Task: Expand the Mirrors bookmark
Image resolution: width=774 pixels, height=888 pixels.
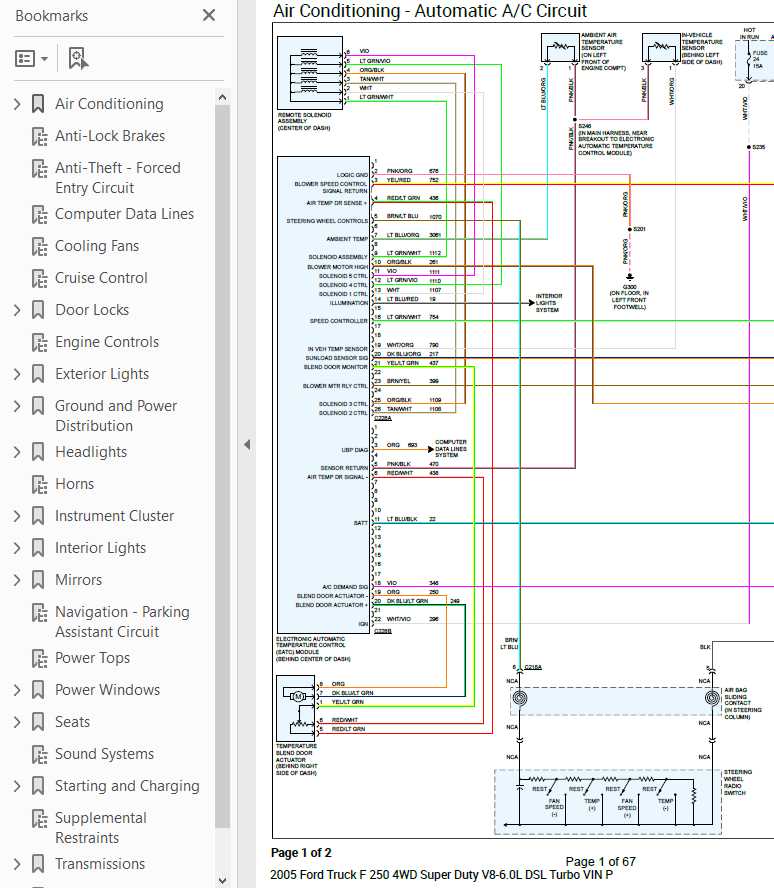Action: tap(17, 580)
